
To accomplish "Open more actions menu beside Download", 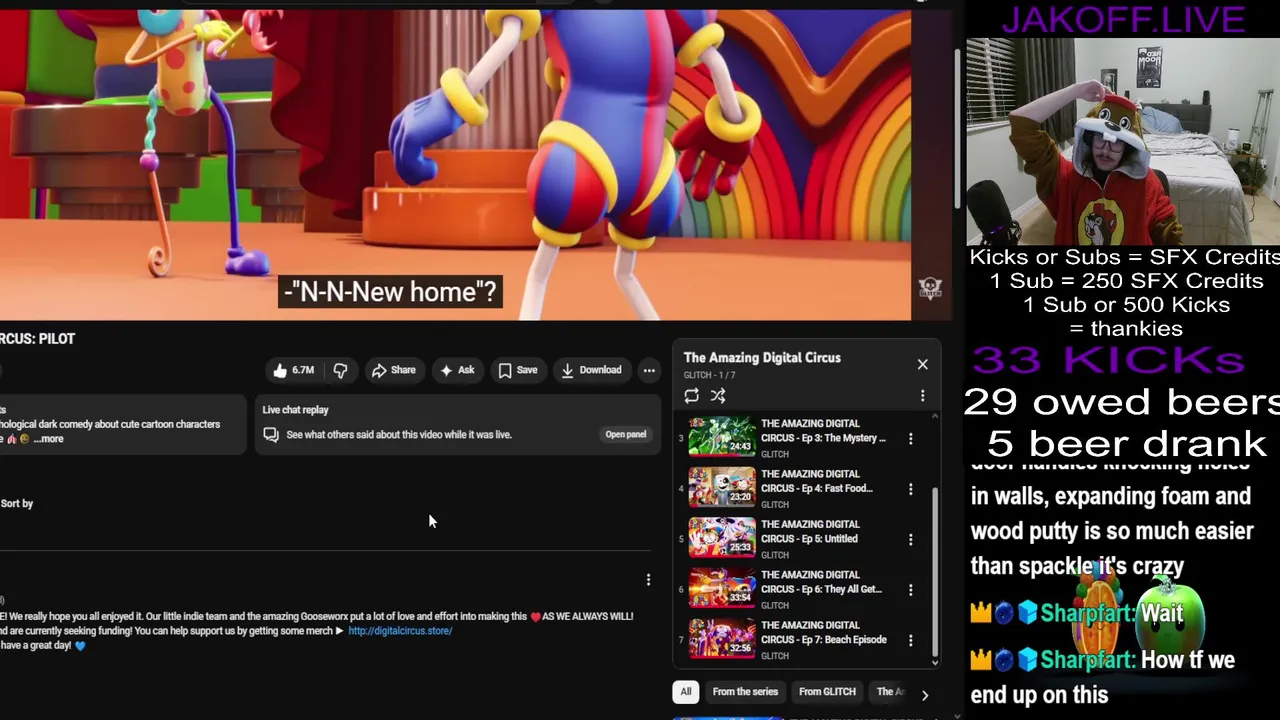I will tap(649, 370).
